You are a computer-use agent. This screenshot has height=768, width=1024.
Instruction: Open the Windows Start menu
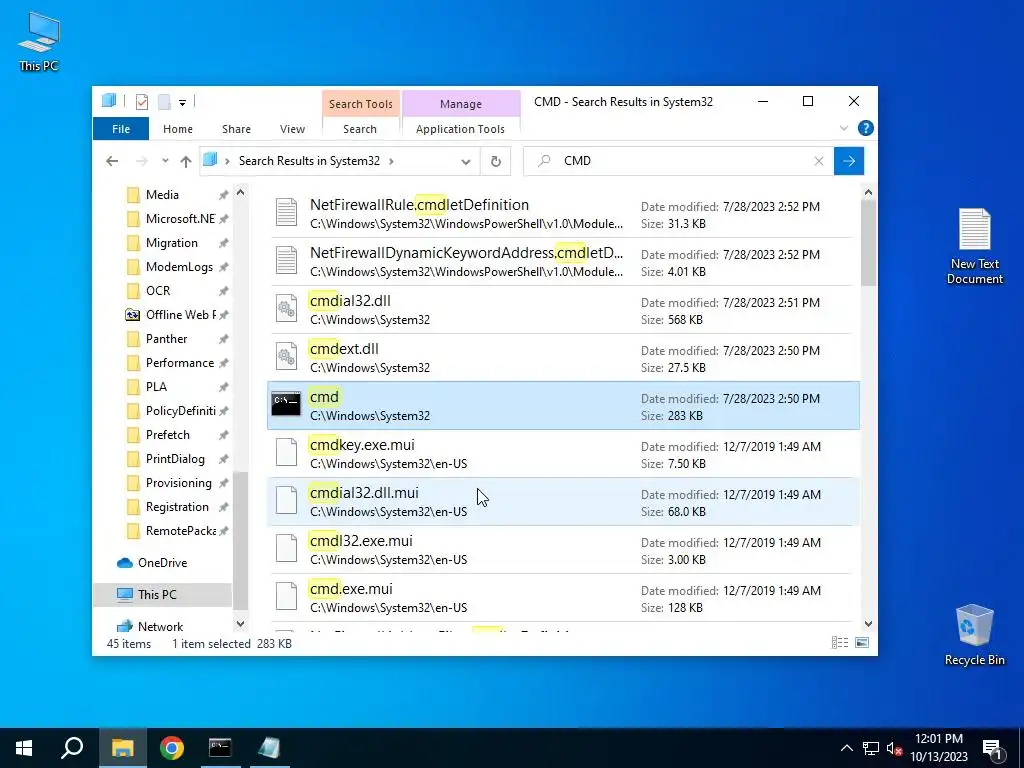point(24,748)
